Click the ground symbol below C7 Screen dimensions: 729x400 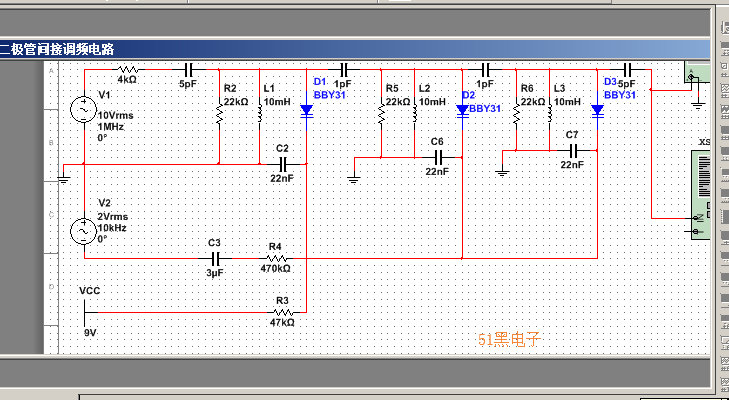pyautogui.click(x=502, y=173)
